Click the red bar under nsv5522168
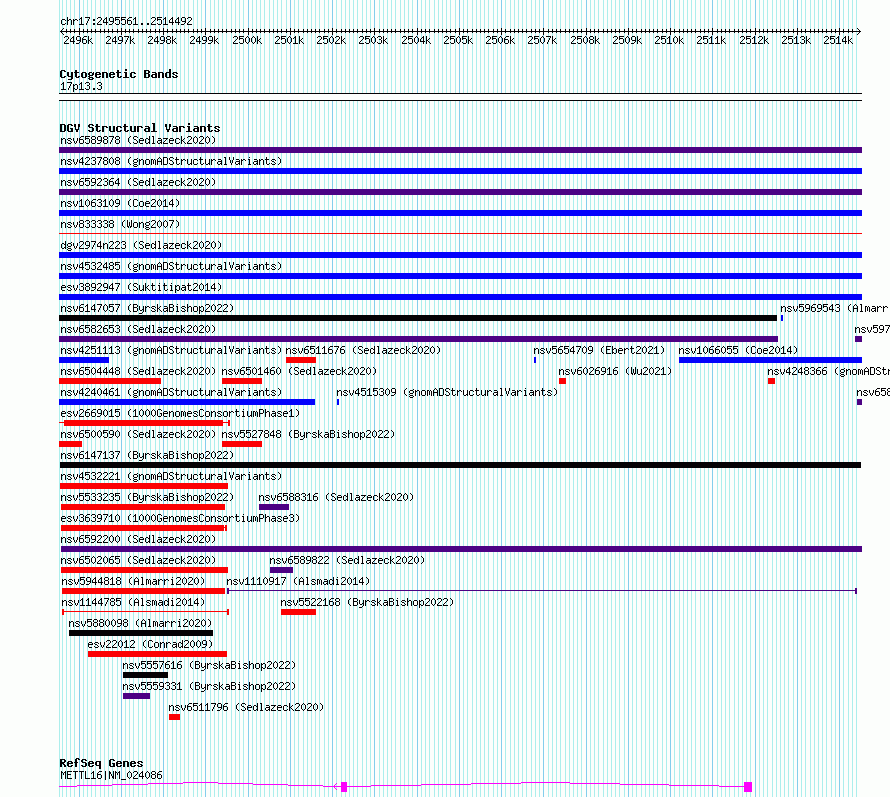This screenshot has width=890, height=797. click(298, 612)
